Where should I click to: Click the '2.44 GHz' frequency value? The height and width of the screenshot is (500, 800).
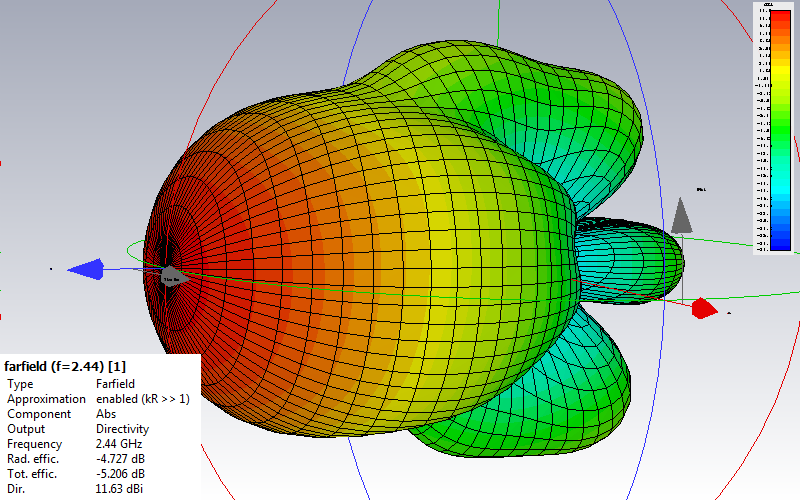(120, 444)
